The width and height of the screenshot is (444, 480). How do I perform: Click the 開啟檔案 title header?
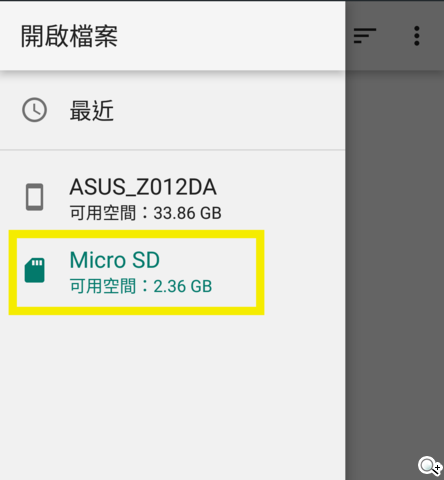69,36
